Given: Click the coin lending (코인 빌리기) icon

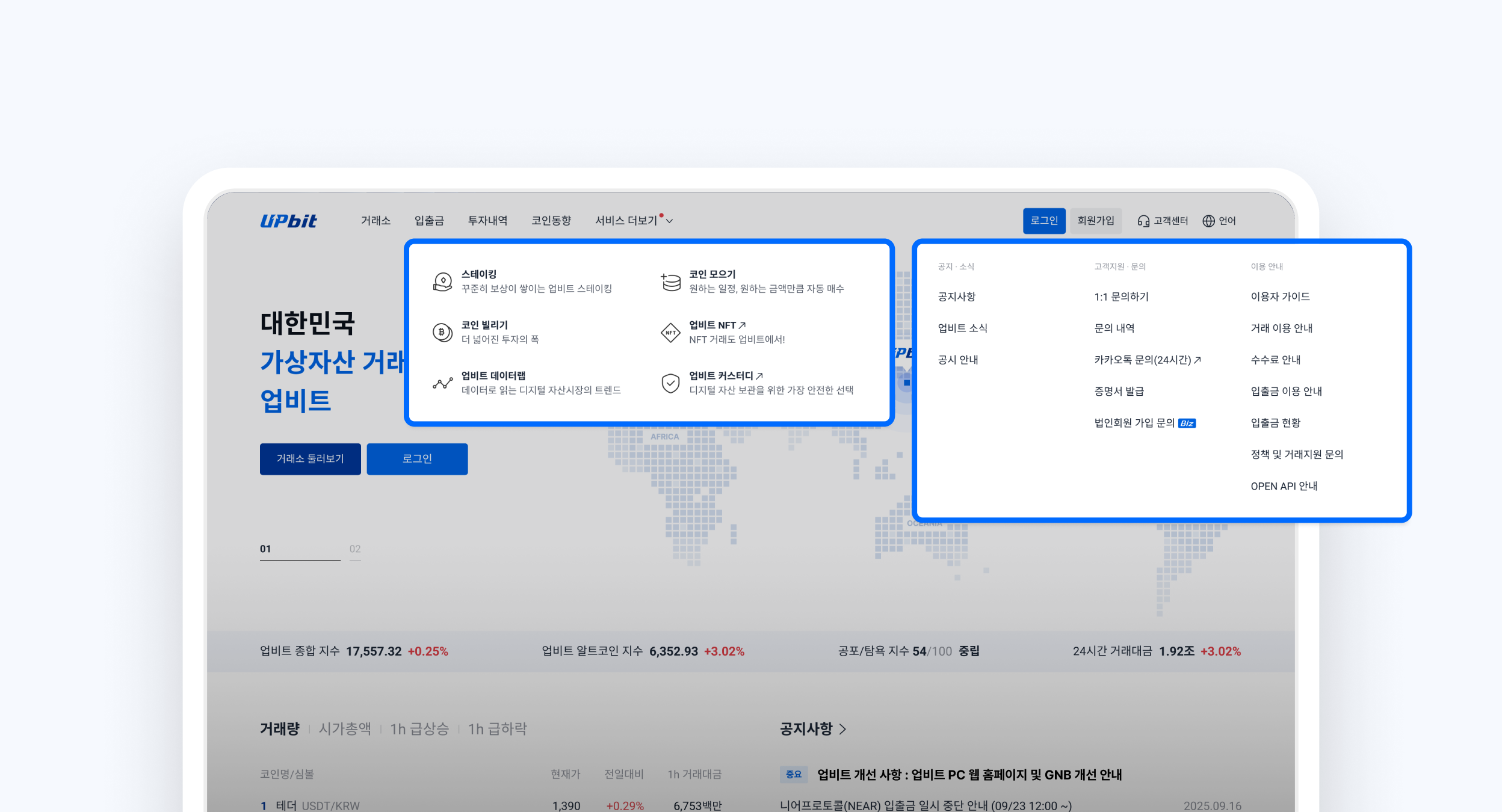Looking at the screenshot, I should tap(442, 332).
